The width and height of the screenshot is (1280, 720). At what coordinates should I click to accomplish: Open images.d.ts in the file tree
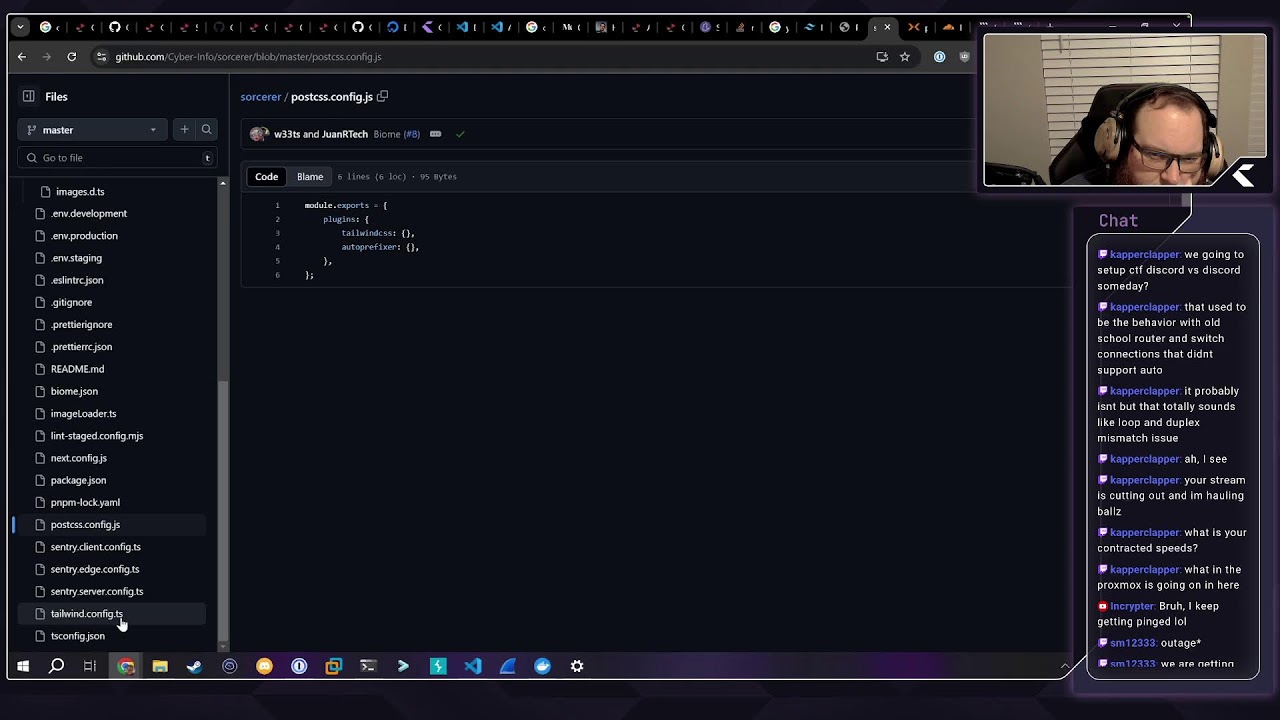[x=80, y=191]
